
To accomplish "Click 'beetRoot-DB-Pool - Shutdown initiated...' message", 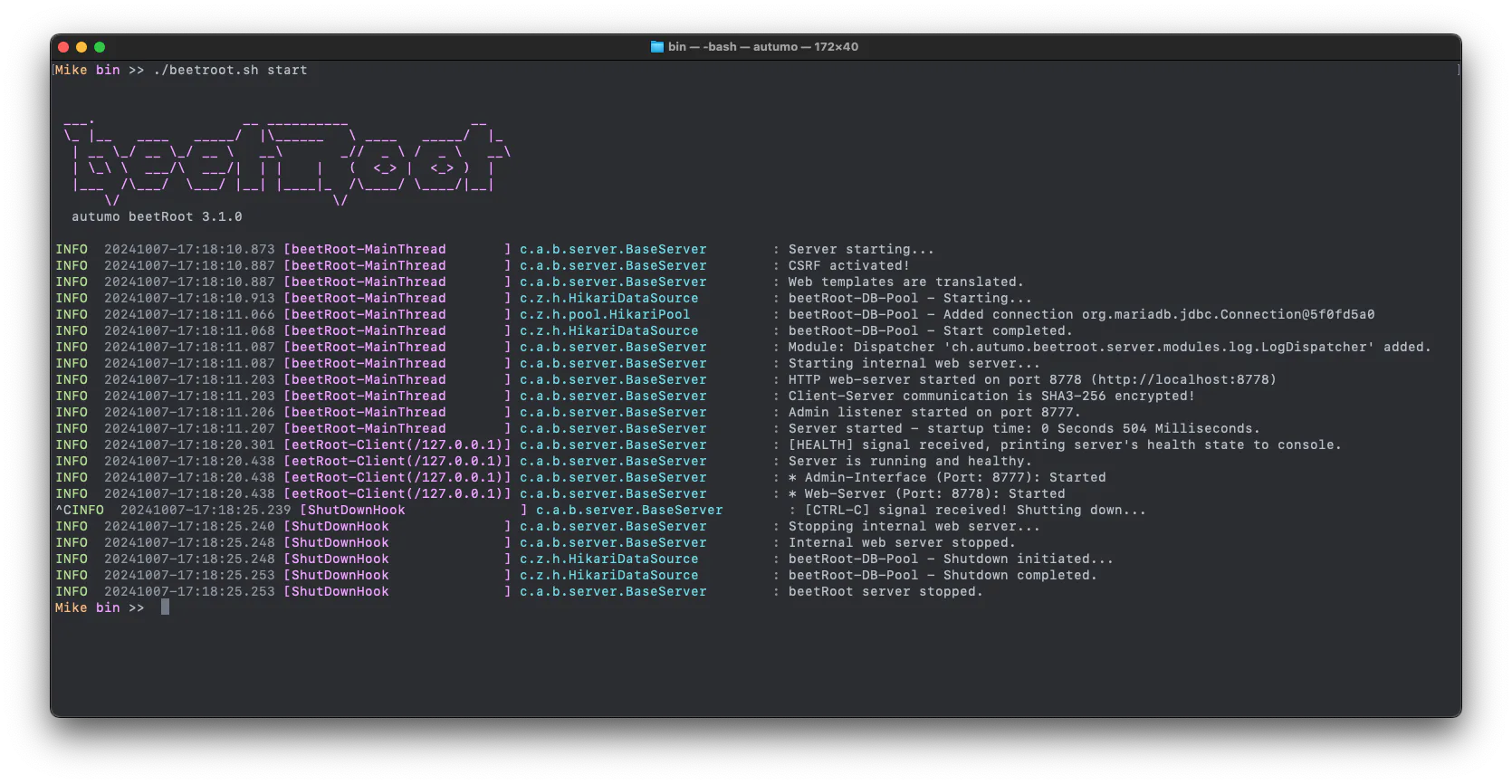I will click(x=951, y=559).
